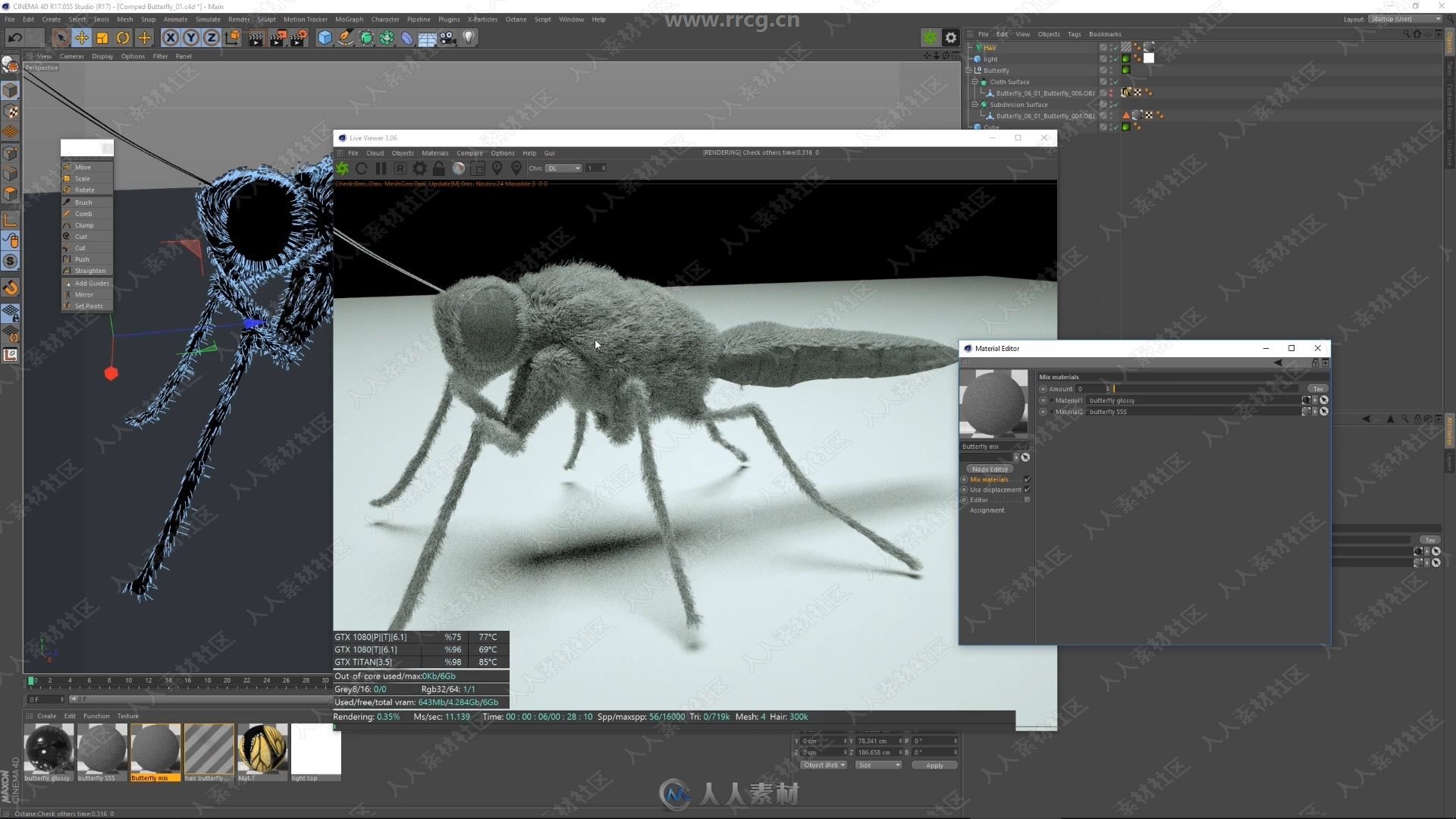The image size is (1456, 819).
Task: Open Bookmarks menu in Object Manager
Action: point(1105,34)
